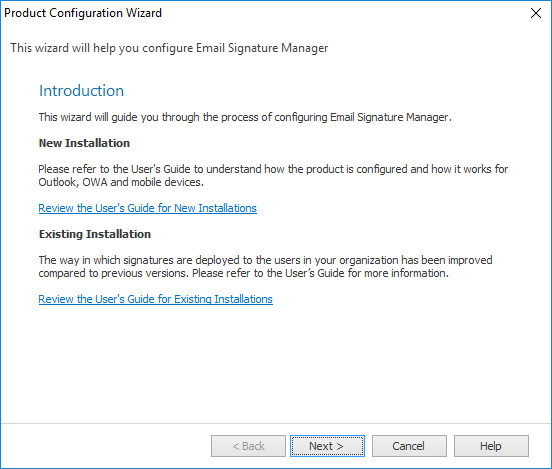Click the New Installation heading
This screenshot has height=469, width=552.
84,143
